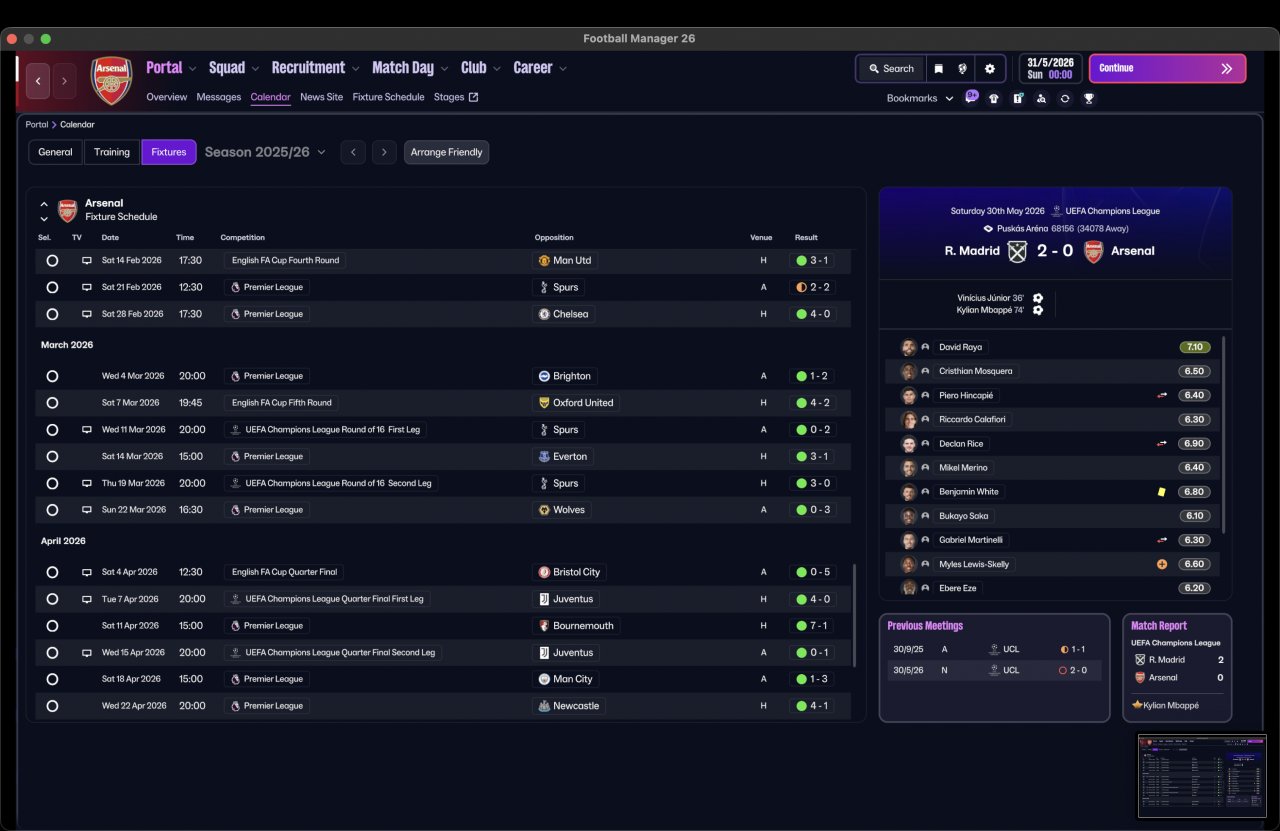This screenshot has width=1280, height=831.
Task: Open the Fixture Schedule tab
Action: point(388,97)
